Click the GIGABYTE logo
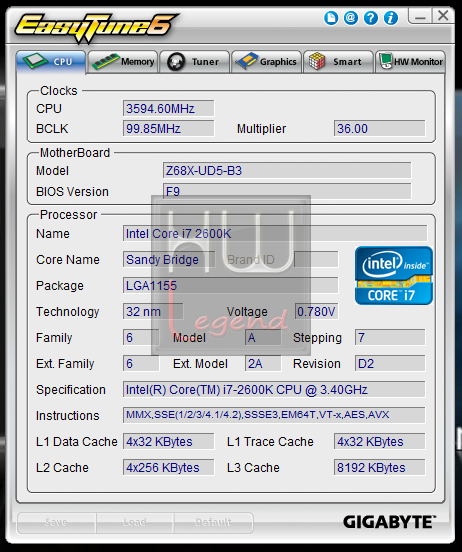 [x=389, y=522]
